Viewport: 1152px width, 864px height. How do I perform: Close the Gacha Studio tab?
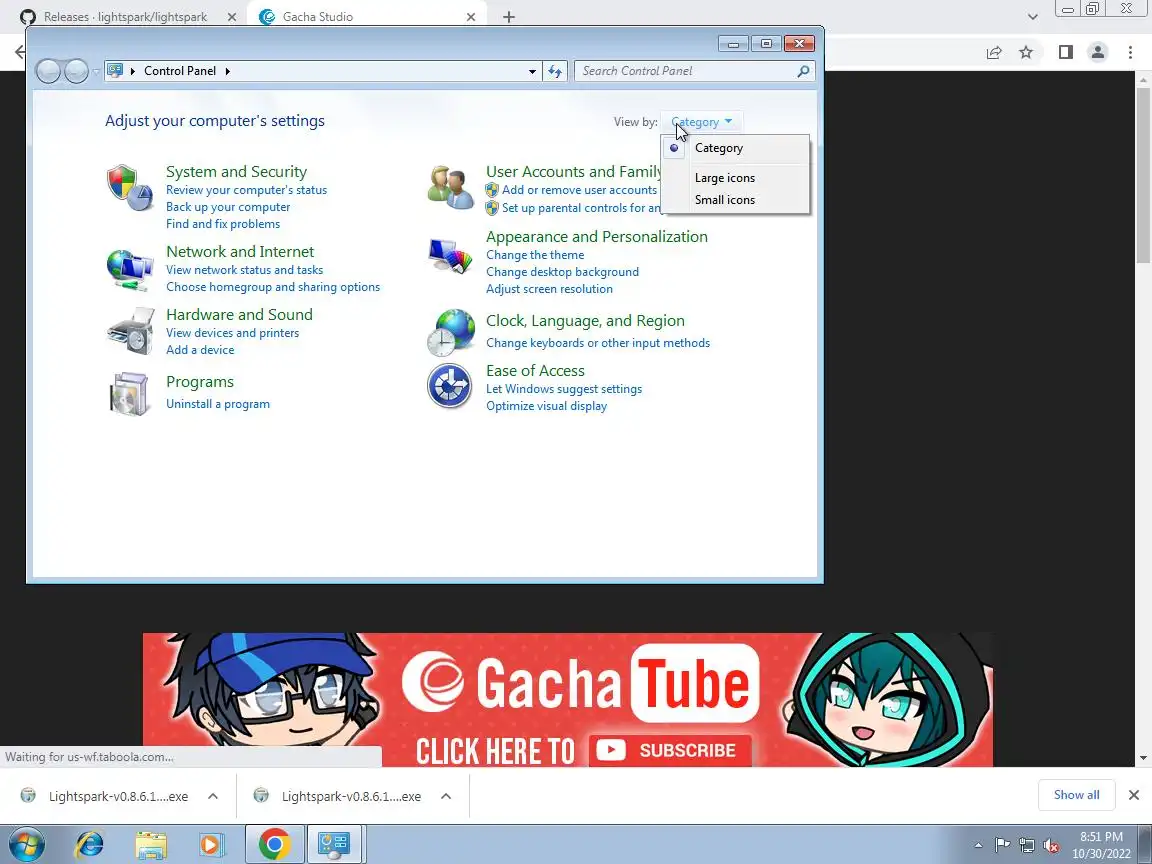point(471,17)
